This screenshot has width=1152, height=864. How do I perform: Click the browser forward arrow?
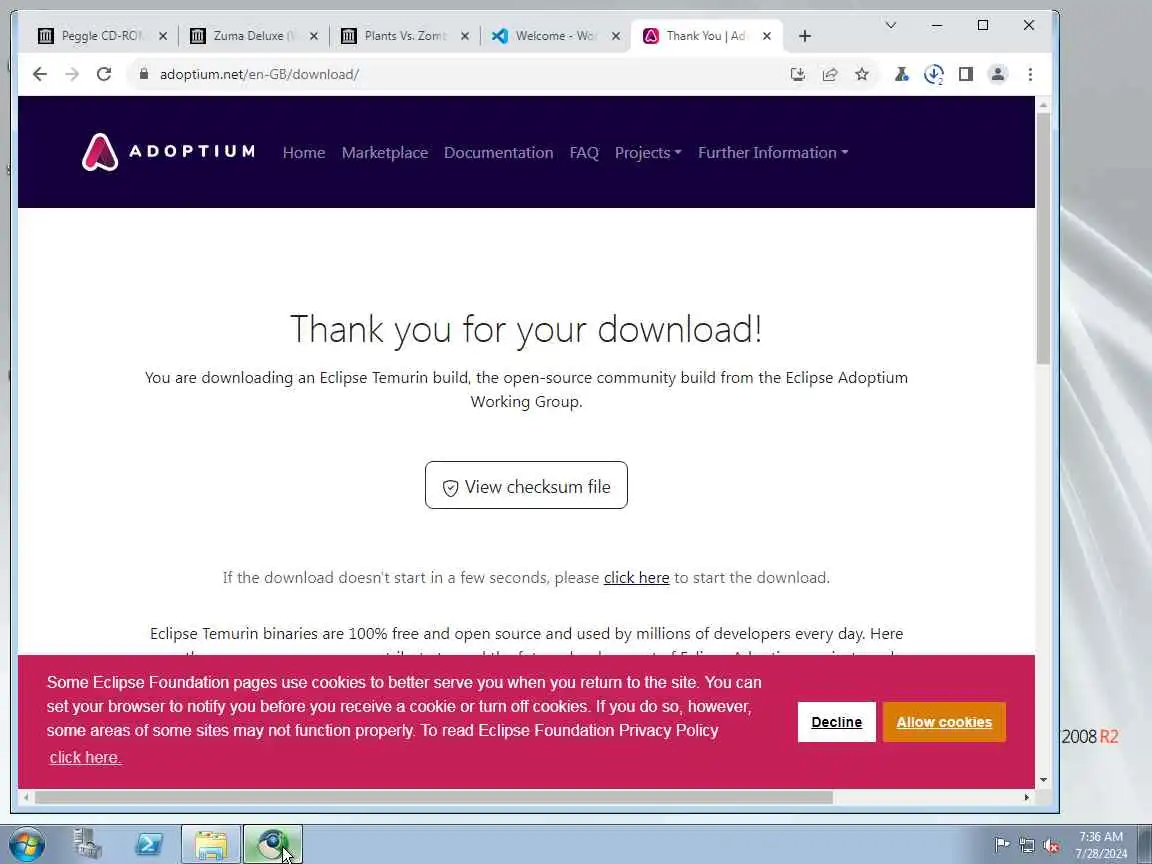pyautogui.click(x=71, y=74)
